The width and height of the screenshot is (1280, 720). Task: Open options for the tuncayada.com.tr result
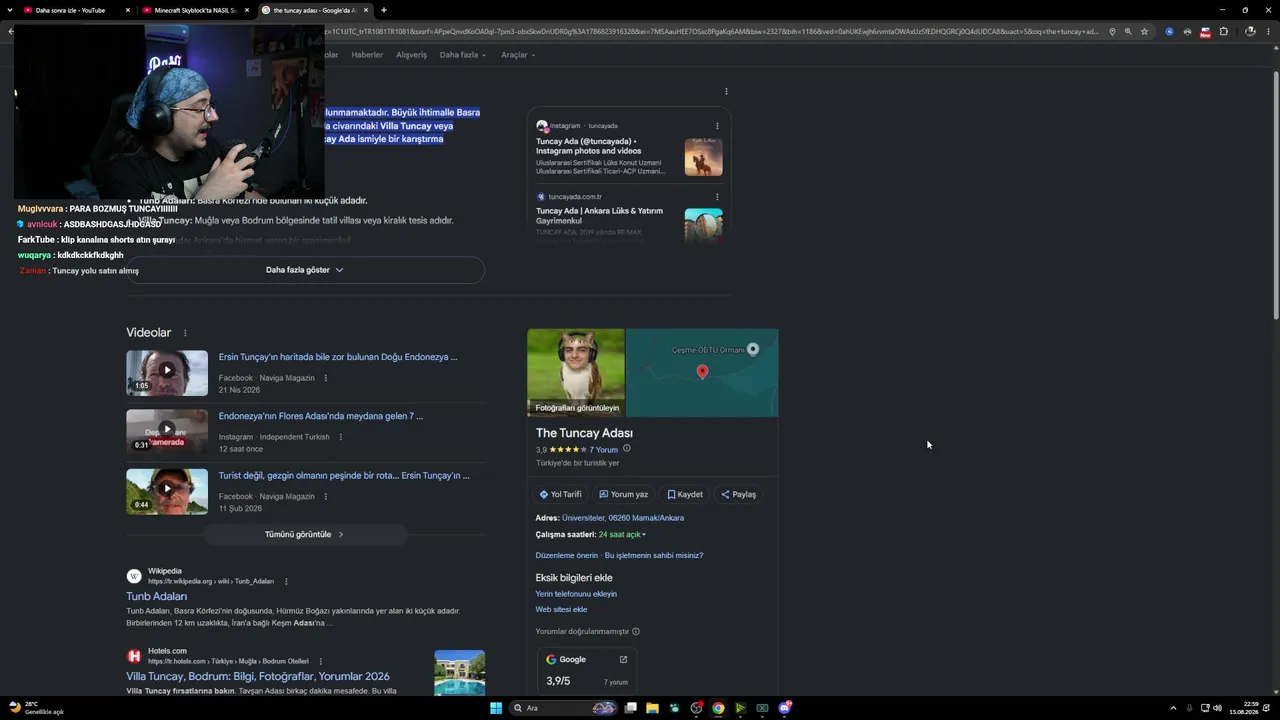[717, 197]
